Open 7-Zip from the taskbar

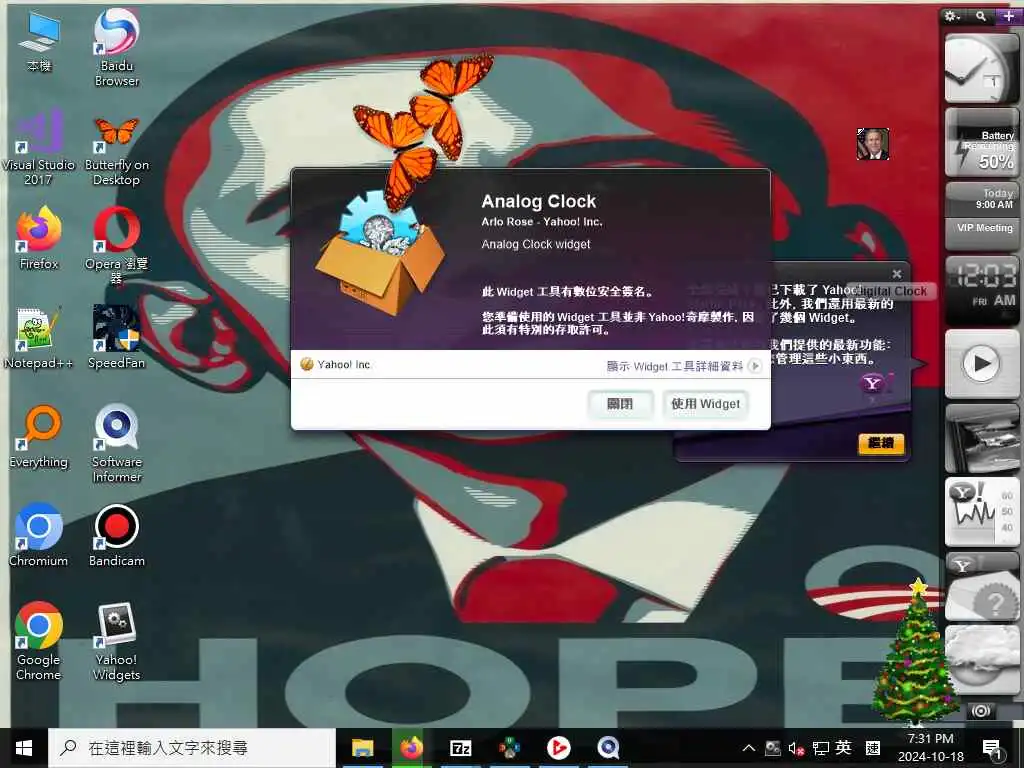click(460, 748)
